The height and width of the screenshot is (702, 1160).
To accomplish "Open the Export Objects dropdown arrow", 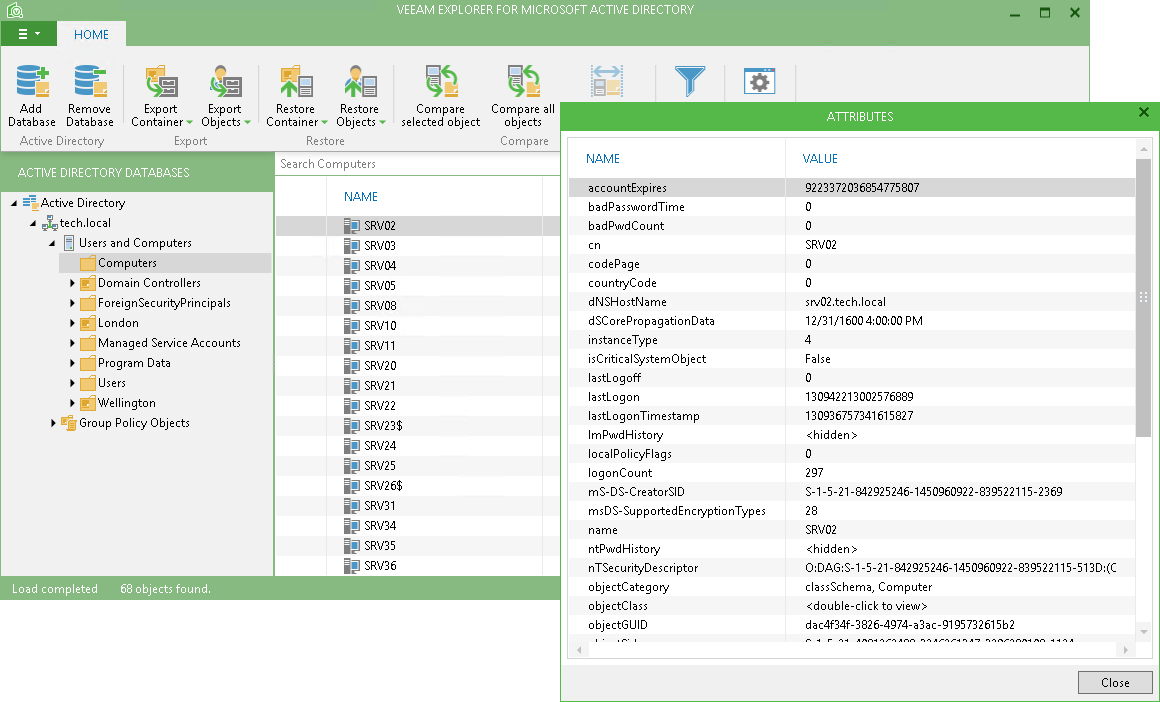I will tap(247, 123).
